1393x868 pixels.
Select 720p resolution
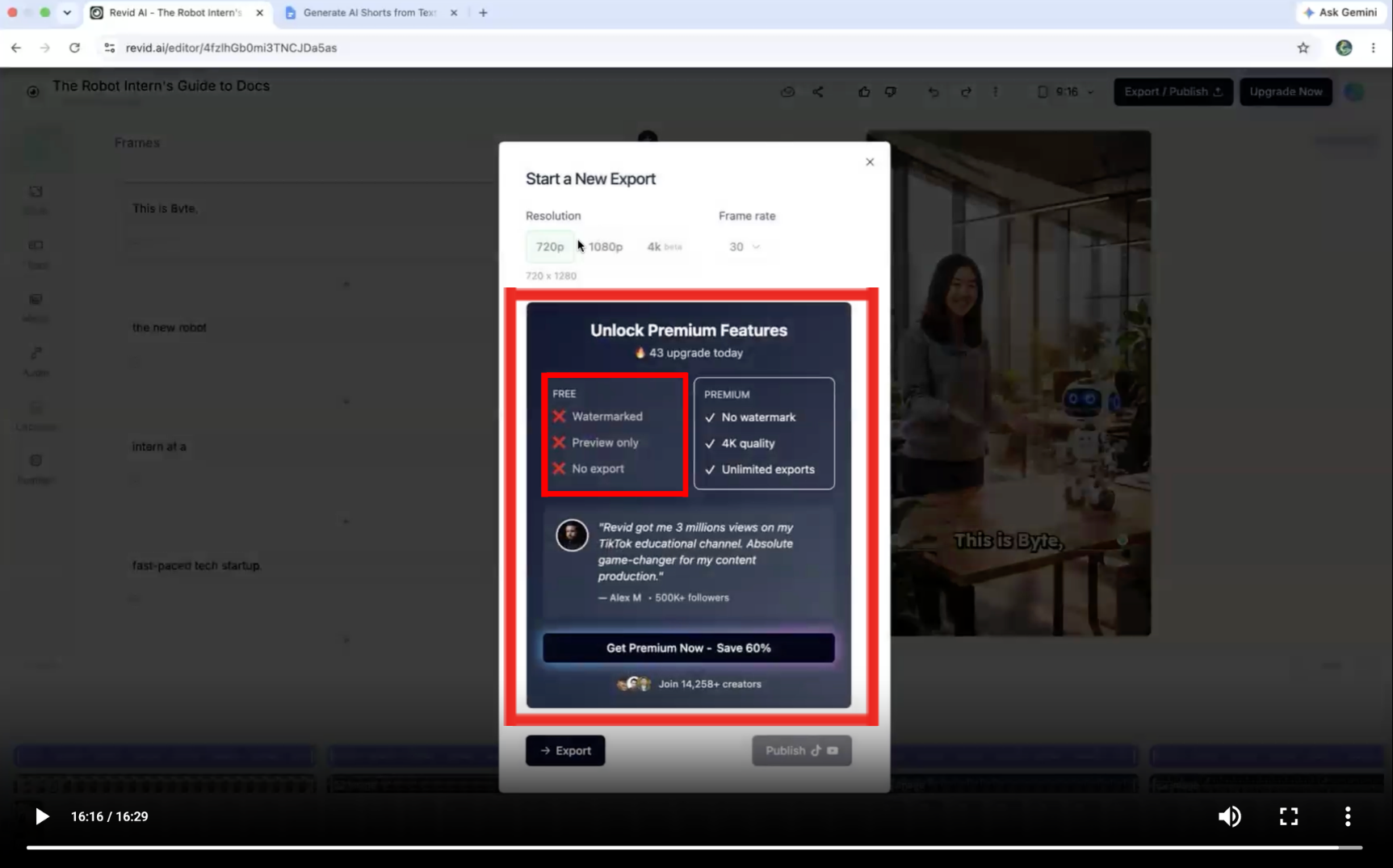[550, 247]
